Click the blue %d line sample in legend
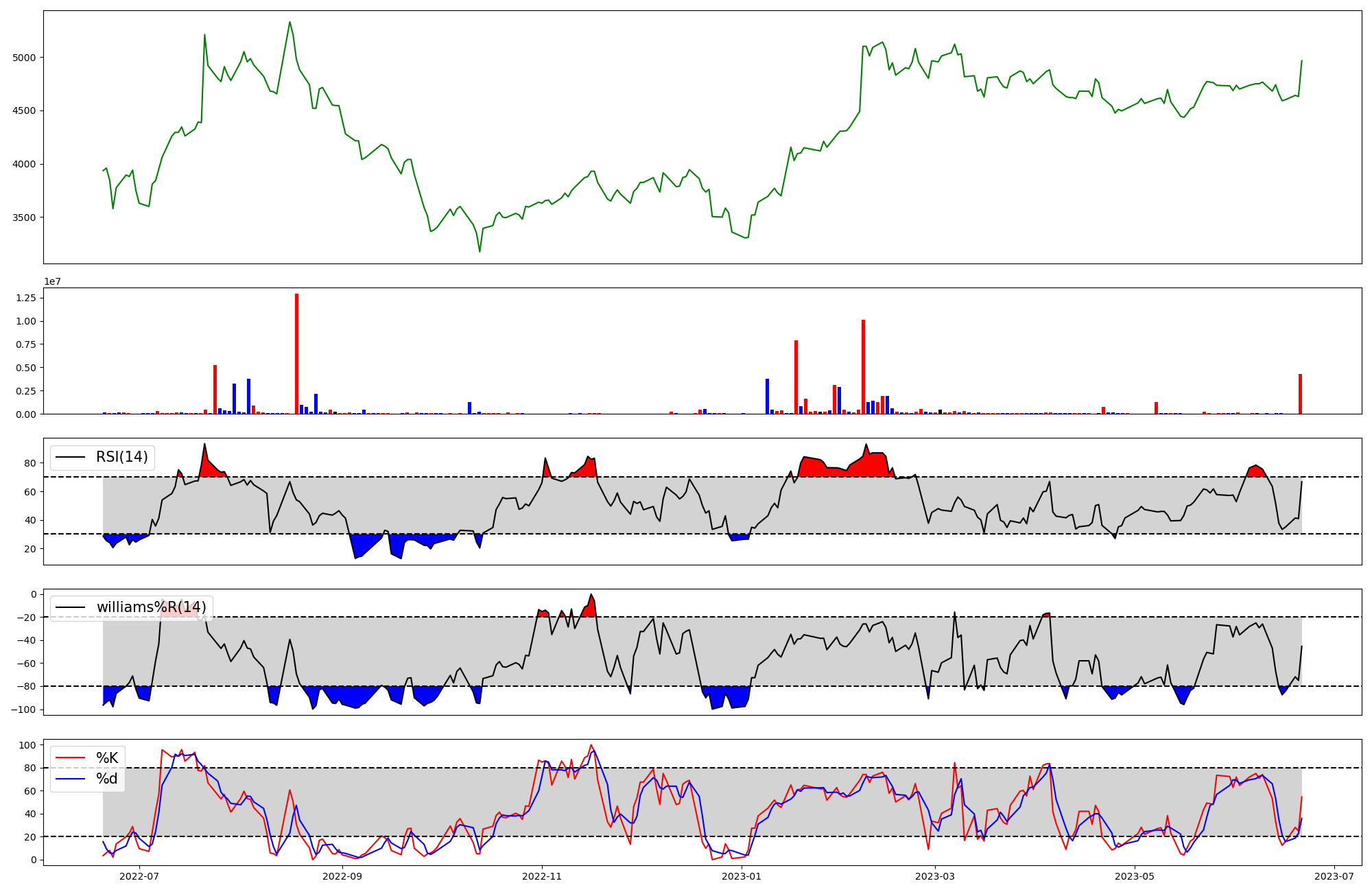Screen dimensions: 1372x892 pos(70,779)
